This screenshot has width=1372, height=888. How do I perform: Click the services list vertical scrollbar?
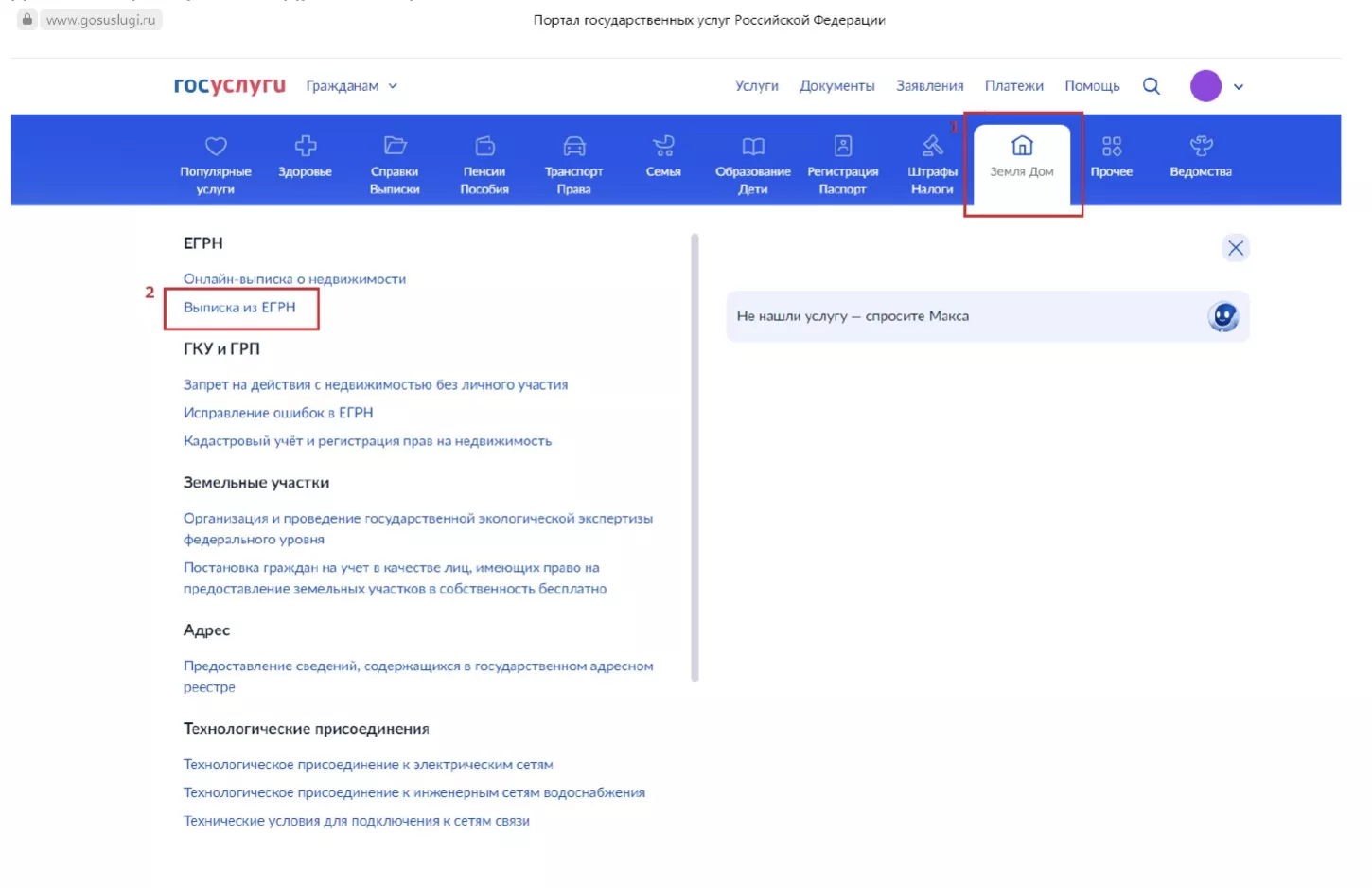[695, 457]
